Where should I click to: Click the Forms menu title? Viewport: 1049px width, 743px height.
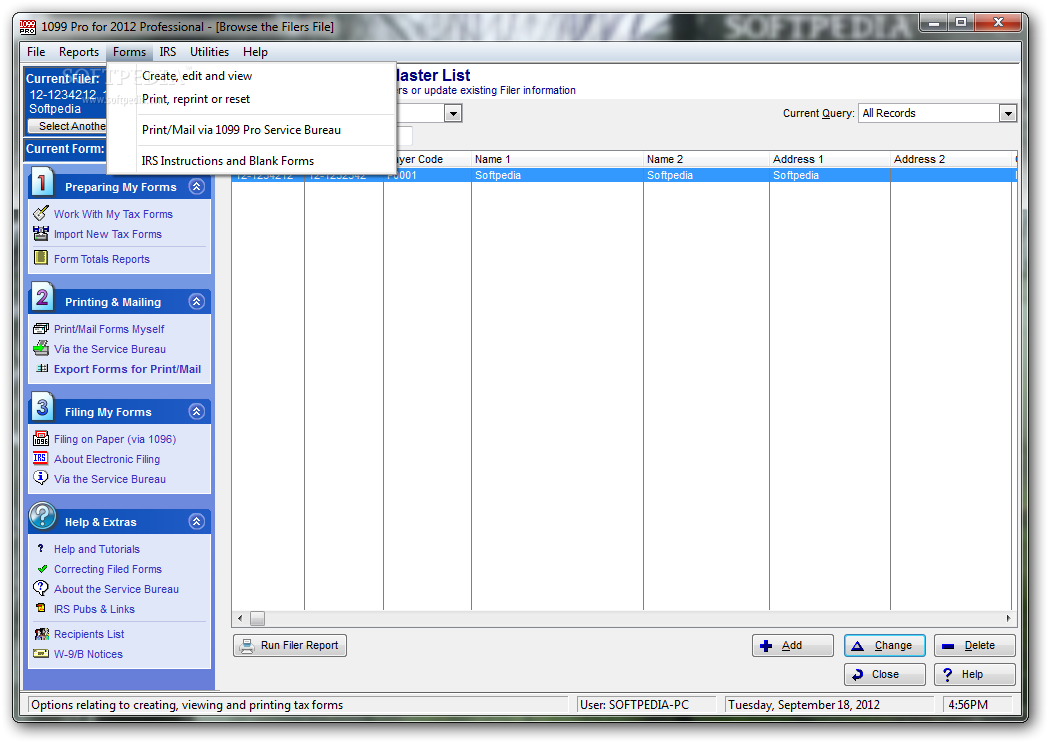coord(129,51)
